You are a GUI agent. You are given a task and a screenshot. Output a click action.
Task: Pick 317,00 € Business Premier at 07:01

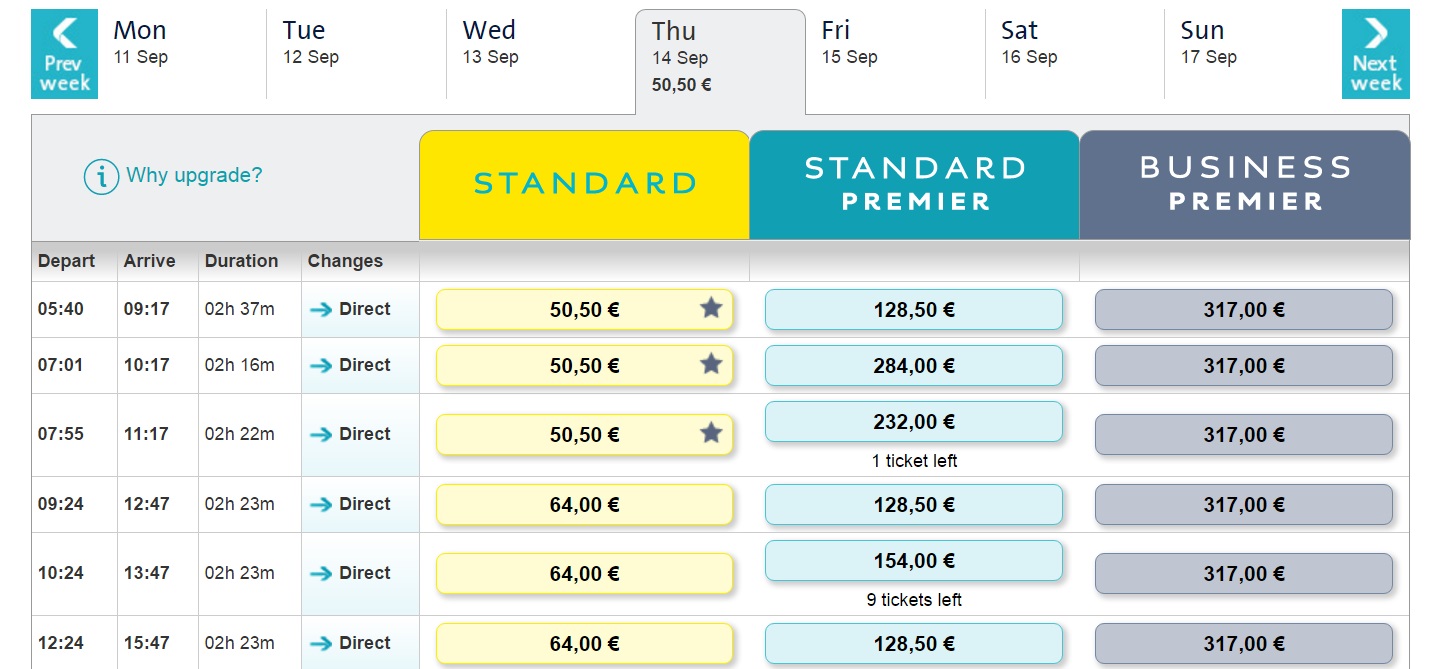1243,366
